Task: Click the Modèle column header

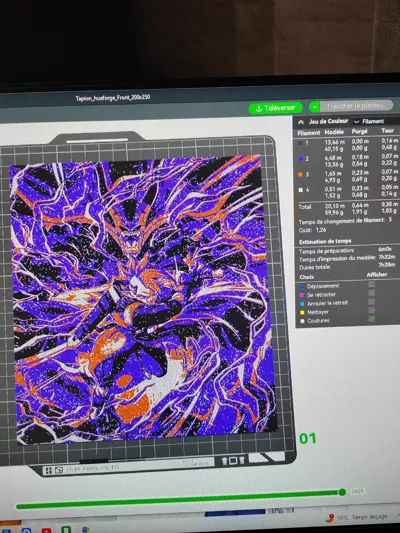Action: 334,132
